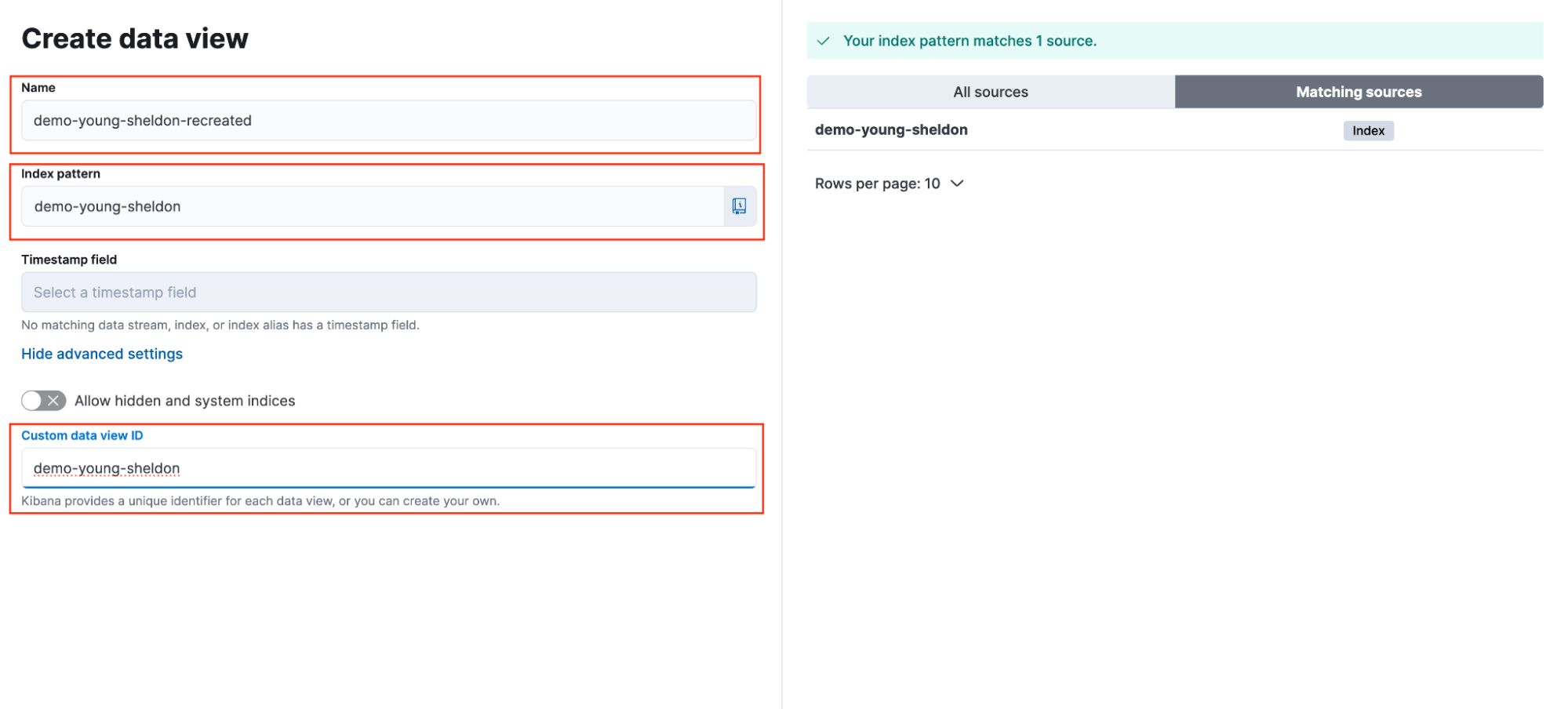The image size is (1568, 709).
Task: Click the 'No matching data stream' help text
Action: tap(220, 325)
